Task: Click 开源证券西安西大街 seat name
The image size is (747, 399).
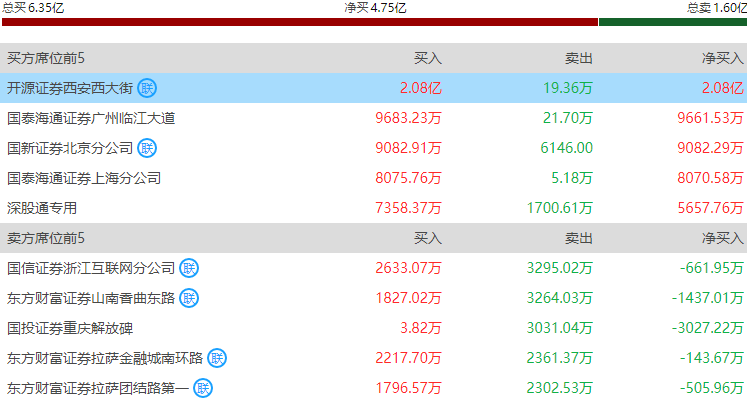Action: (70, 88)
